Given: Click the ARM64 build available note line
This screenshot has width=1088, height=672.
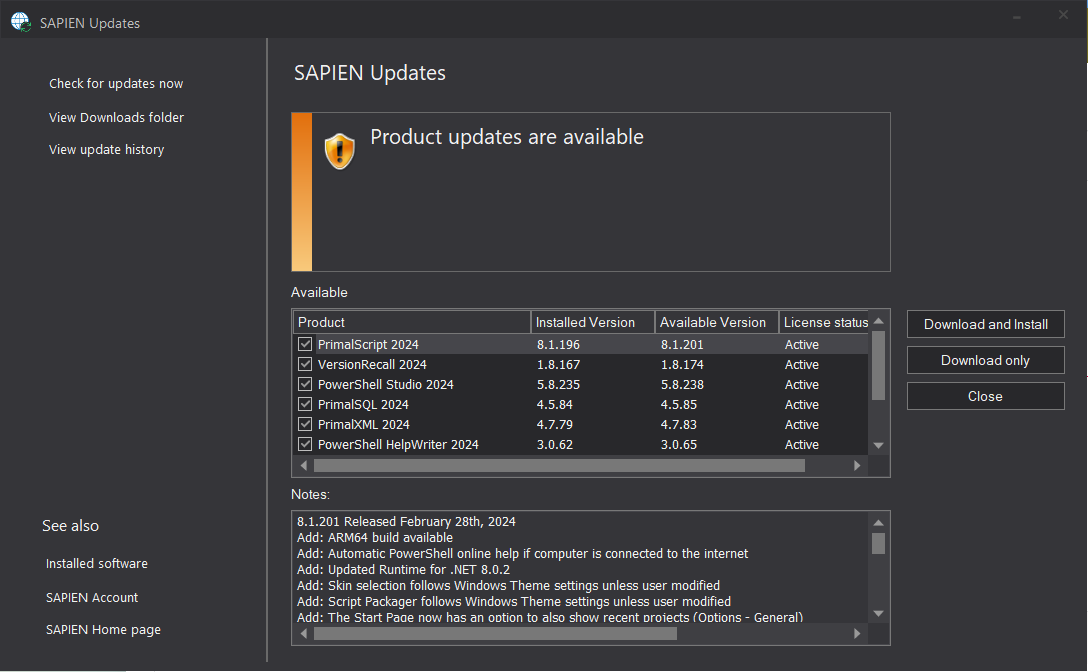Looking at the screenshot, I should click(x=375, y=537).
